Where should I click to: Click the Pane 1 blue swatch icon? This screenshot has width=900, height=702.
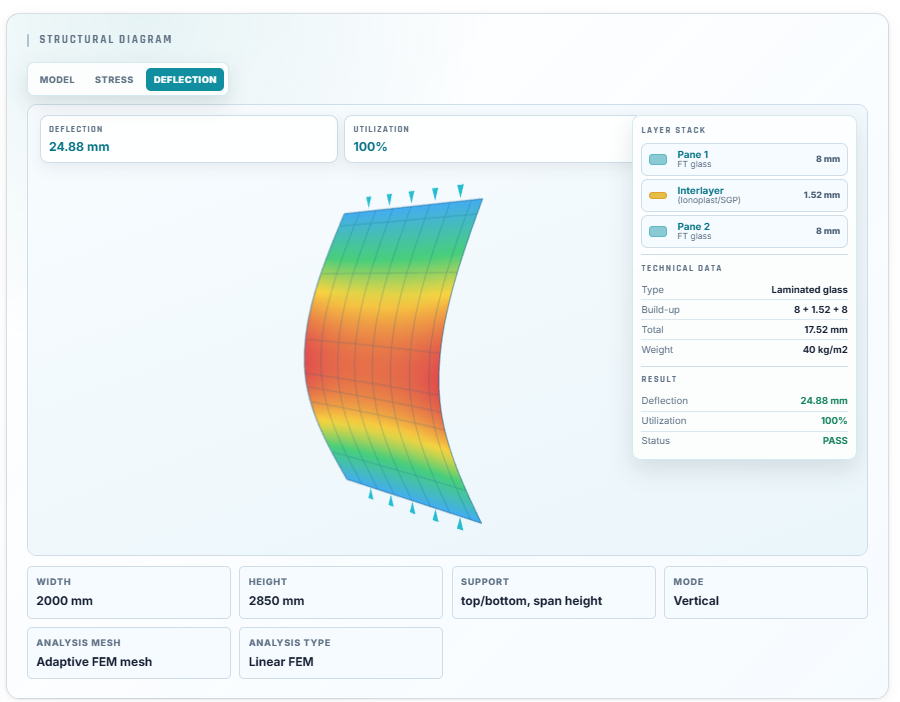pos(658,160)
